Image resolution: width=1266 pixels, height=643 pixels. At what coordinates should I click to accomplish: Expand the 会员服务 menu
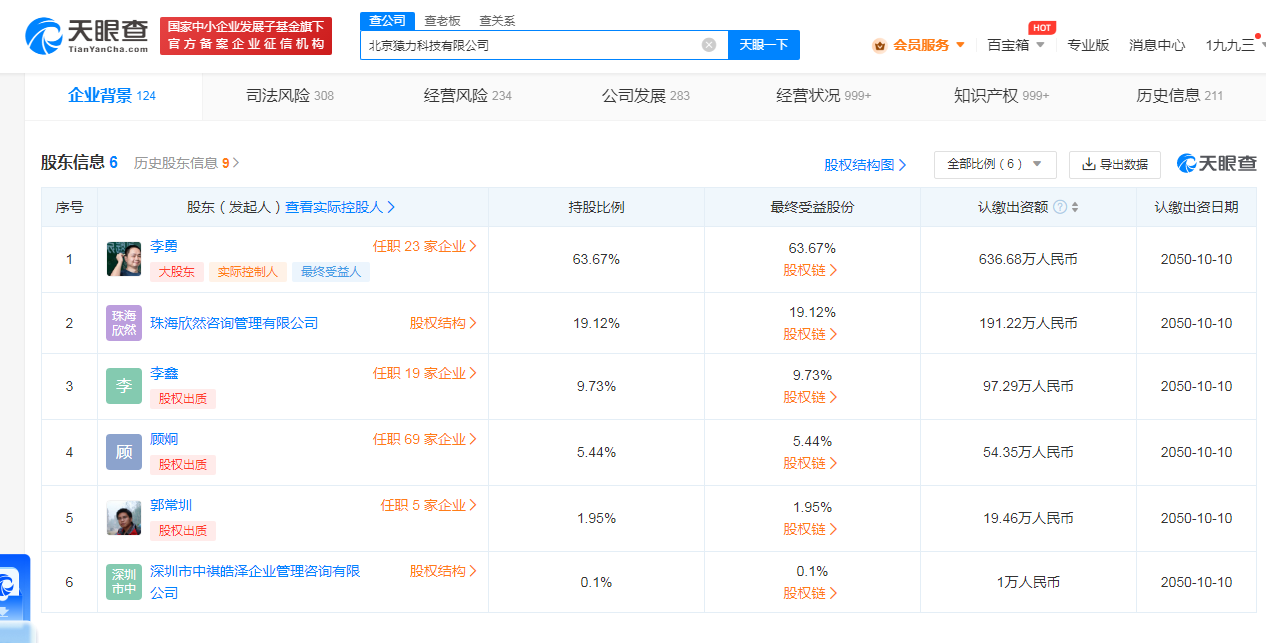point(919,45)
